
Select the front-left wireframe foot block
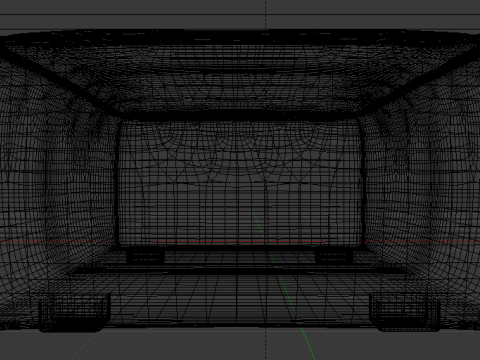(74, 312)
